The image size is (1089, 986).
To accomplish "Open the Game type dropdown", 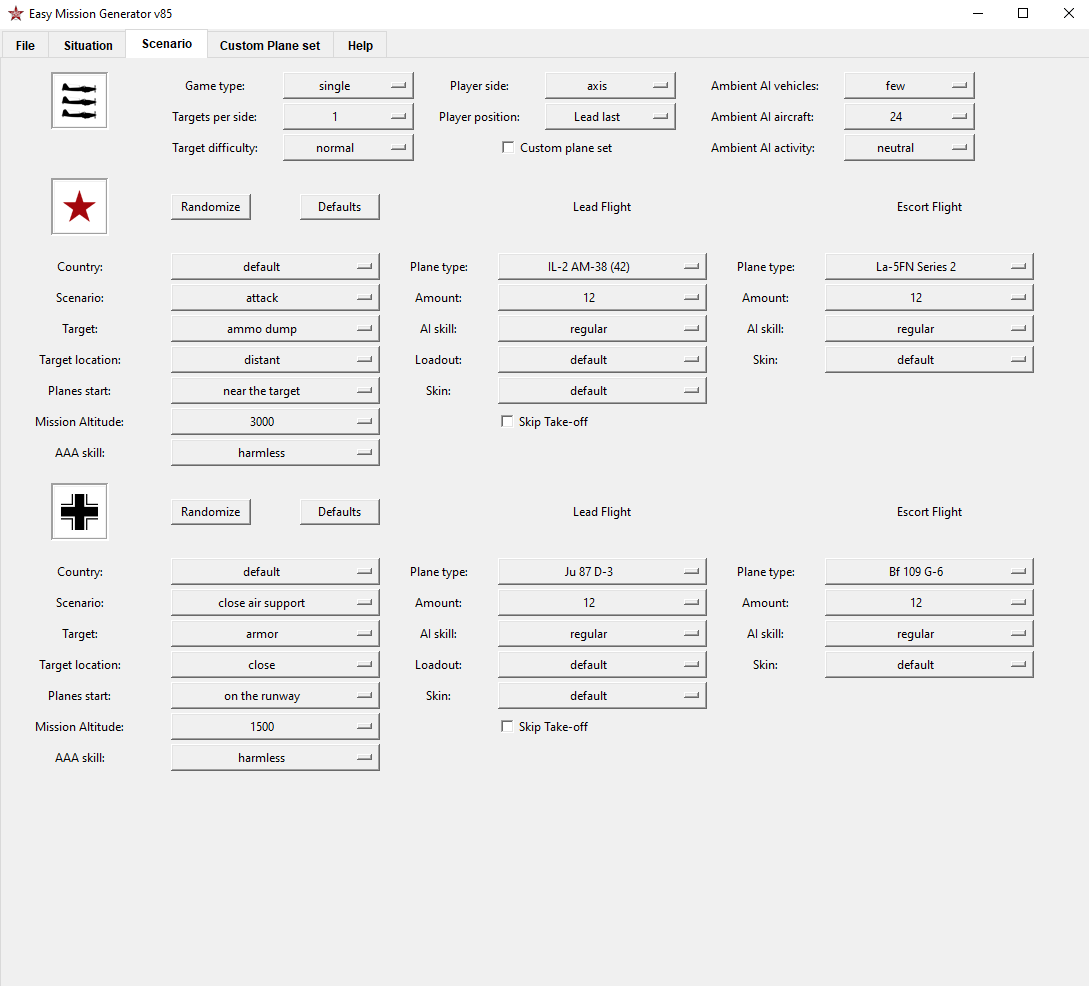I will [348, 86].
